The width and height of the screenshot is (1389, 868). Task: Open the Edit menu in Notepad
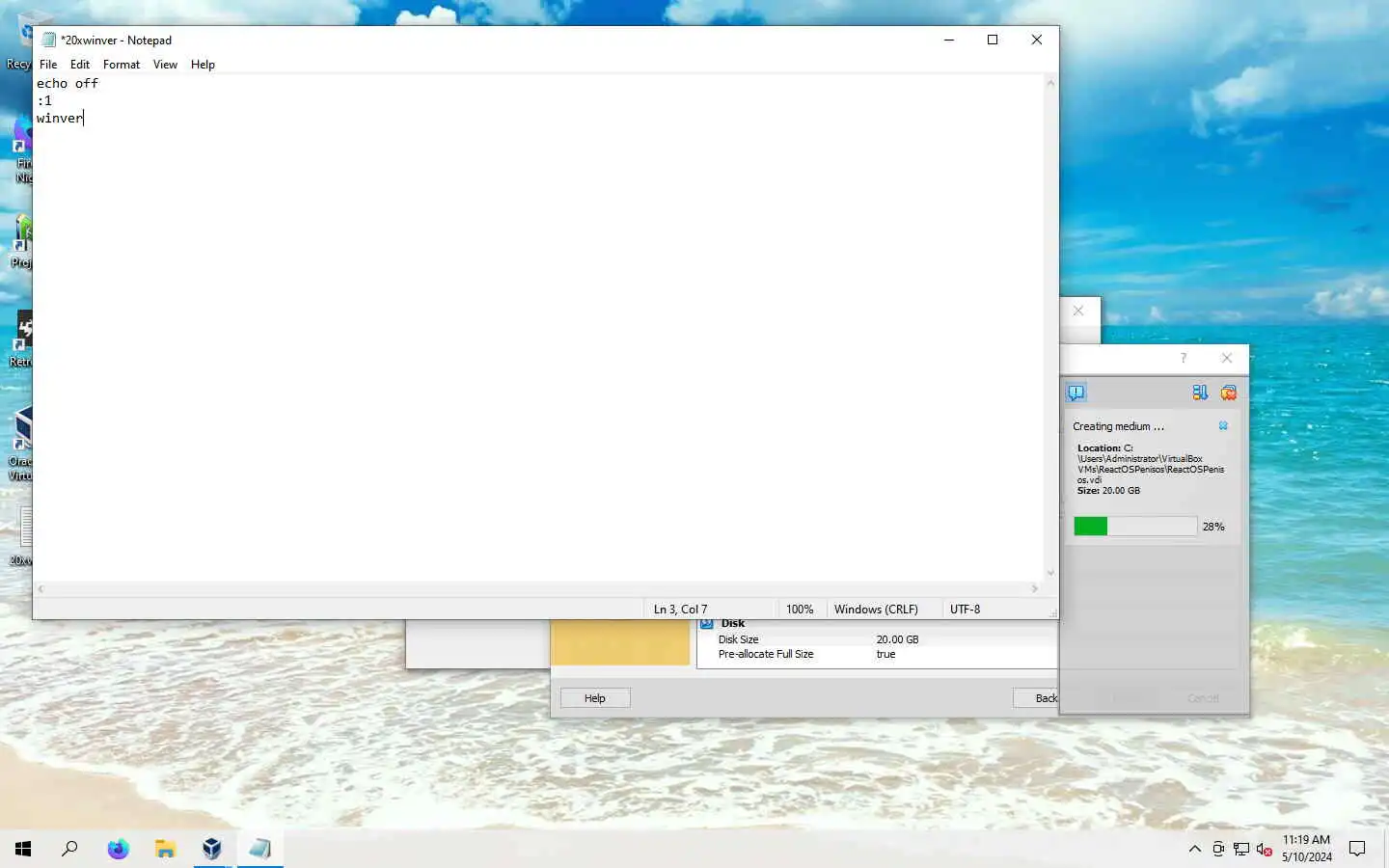[80, 65]
